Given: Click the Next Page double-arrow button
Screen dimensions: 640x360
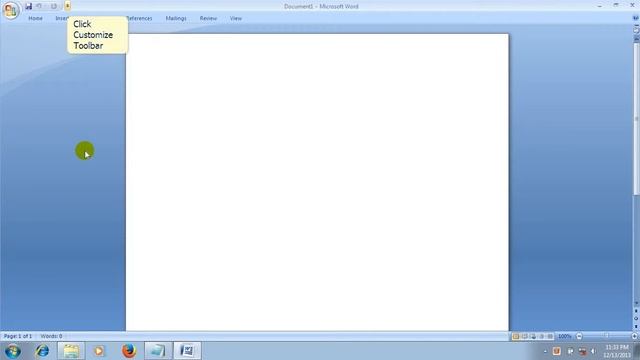Looking at the screenshot, I should pyautogui.click(x=636, y=326).
